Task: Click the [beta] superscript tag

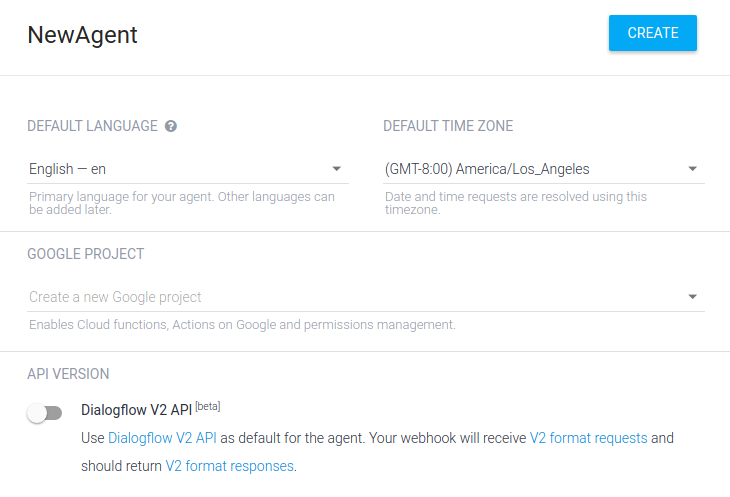Action: 208,406
